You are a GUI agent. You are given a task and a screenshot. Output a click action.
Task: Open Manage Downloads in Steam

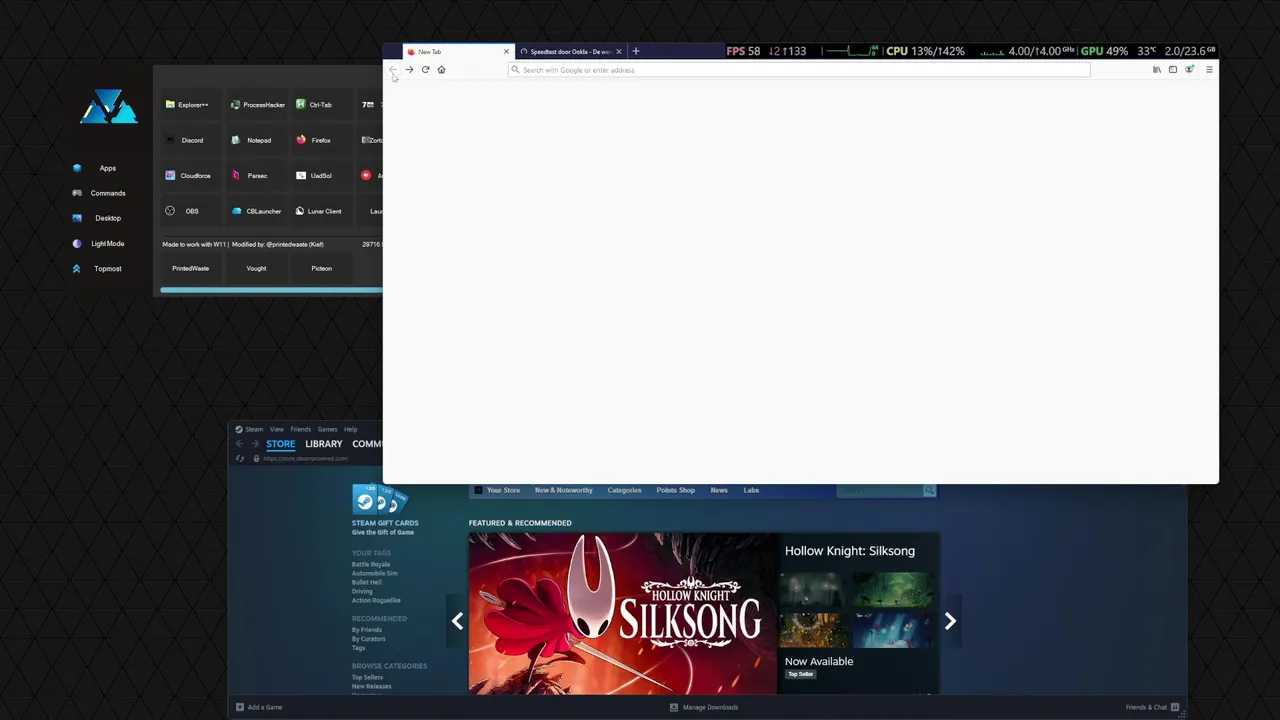704,707
